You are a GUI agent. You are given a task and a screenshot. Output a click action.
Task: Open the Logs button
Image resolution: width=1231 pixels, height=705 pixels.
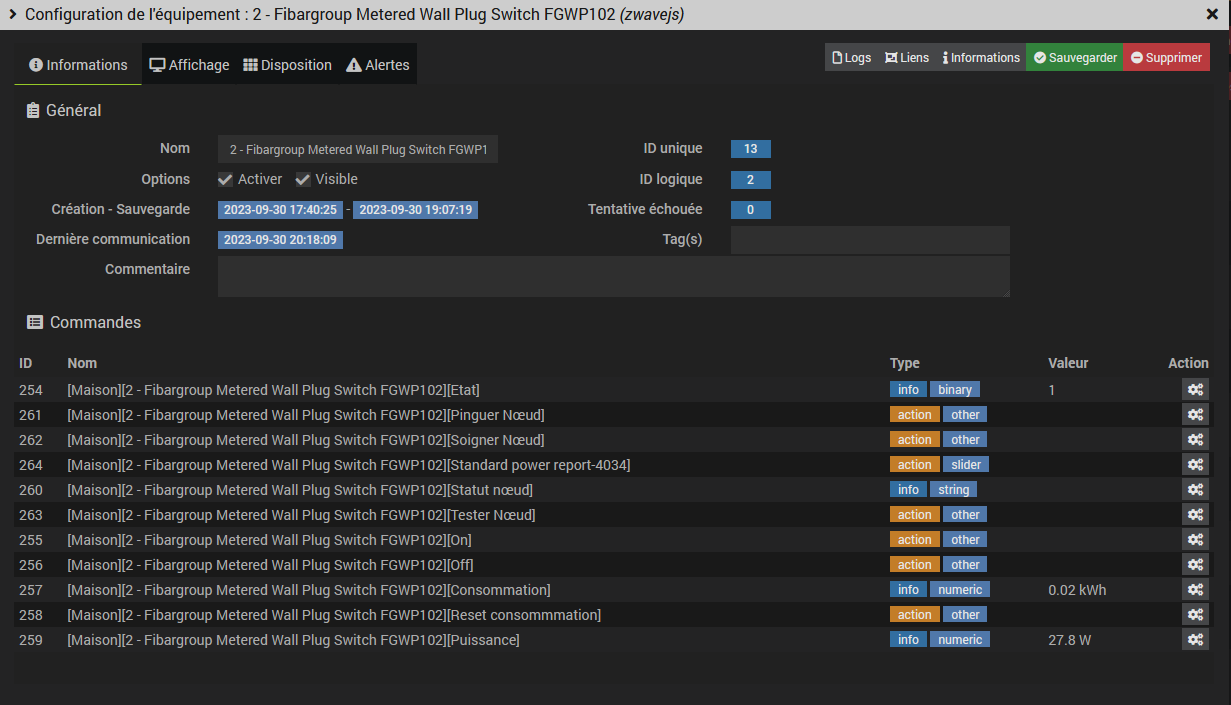[x=851, y=58]
